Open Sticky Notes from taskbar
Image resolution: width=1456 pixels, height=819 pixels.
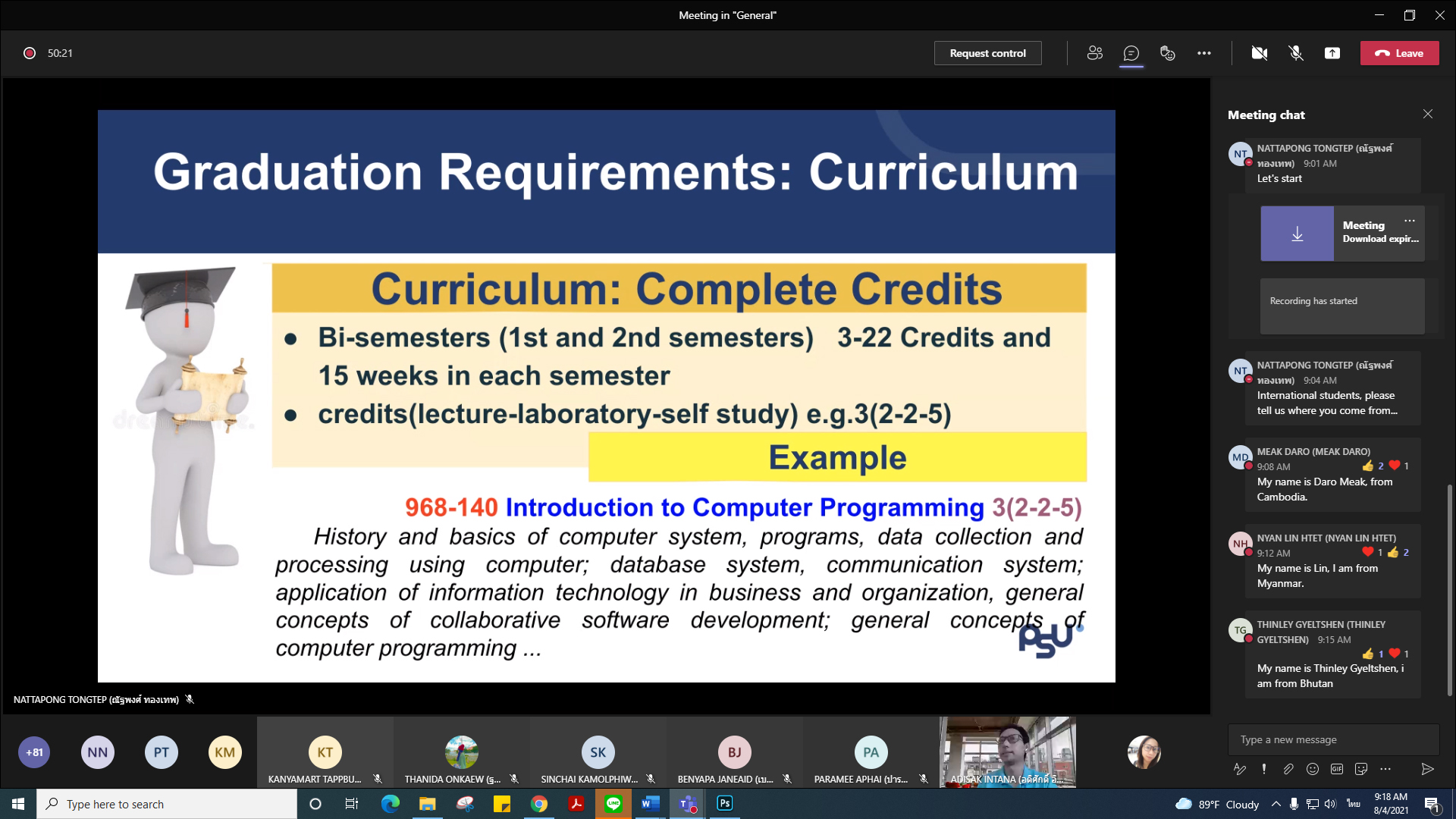(501, 804)
